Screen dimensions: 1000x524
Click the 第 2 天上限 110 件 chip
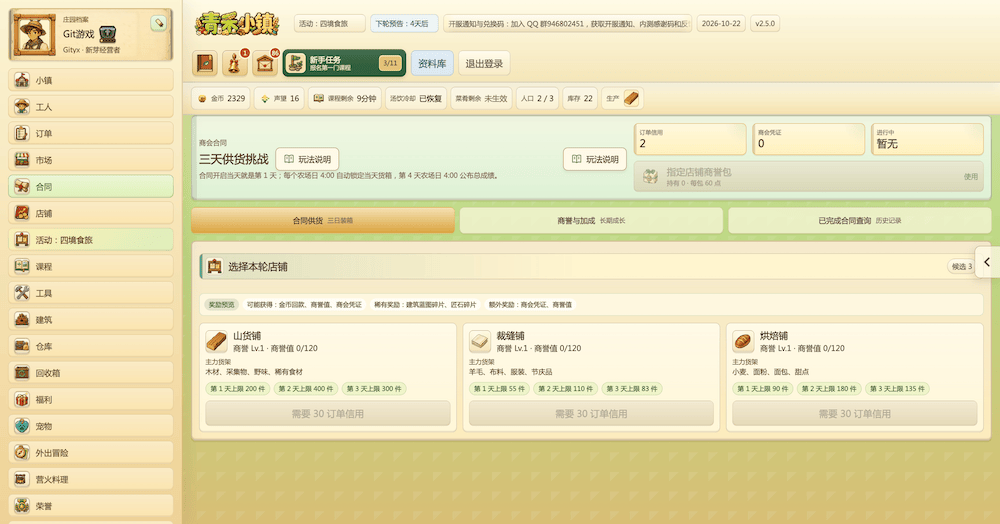tap(565, 388)
